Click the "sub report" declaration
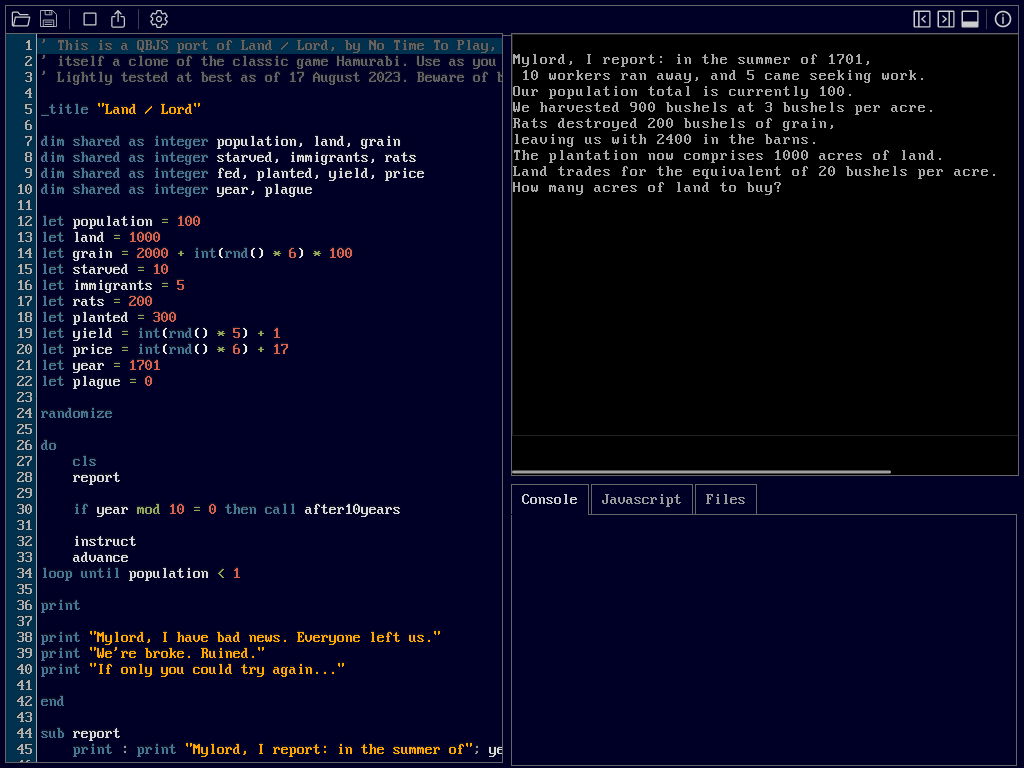Image resolution: width=1024 pixels, height=768 pixels. click(80, 733)
